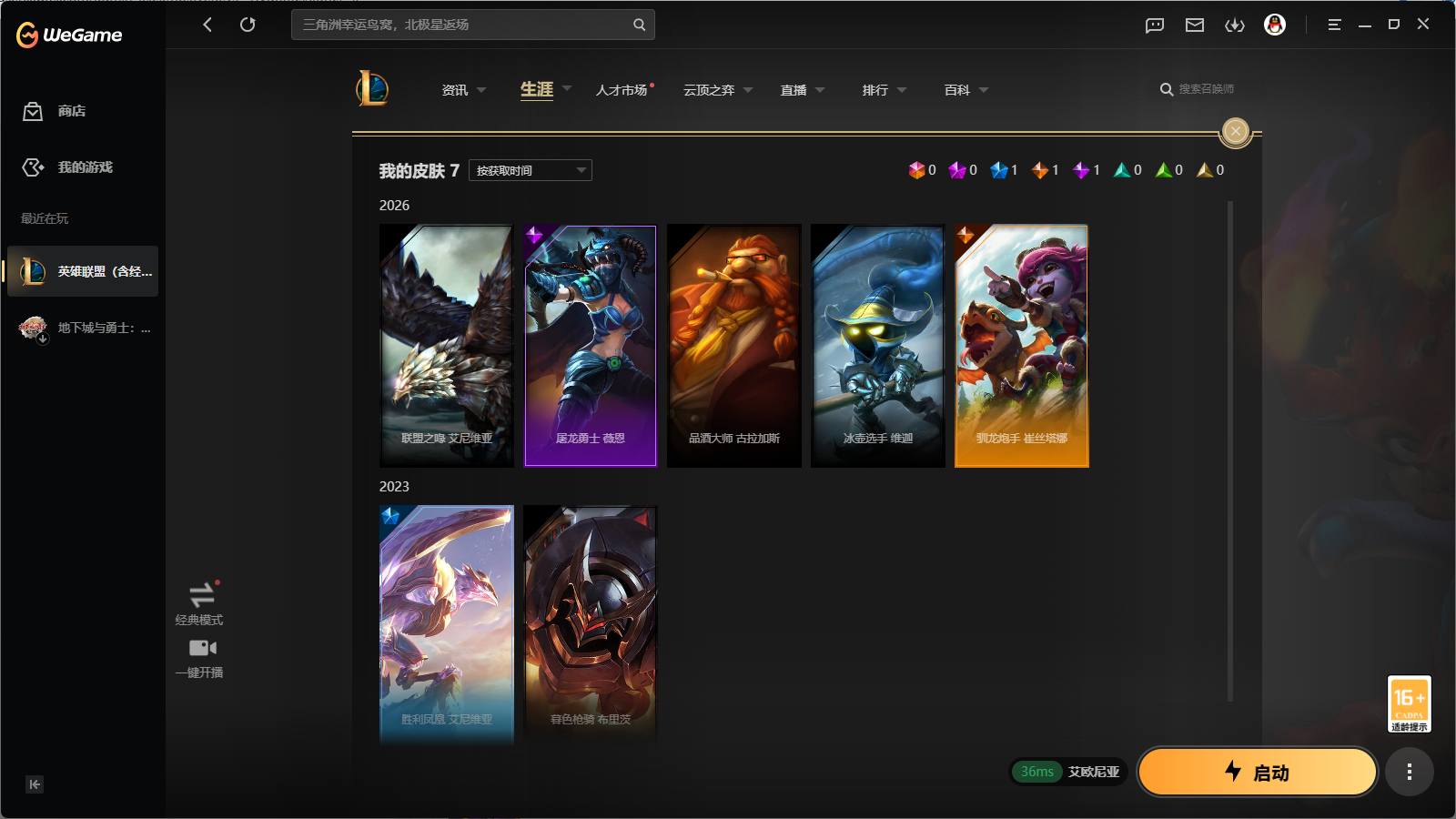1456x819 pixels.
Task: Switch to 经典模式 classic mode
Action: coord(199,603)
